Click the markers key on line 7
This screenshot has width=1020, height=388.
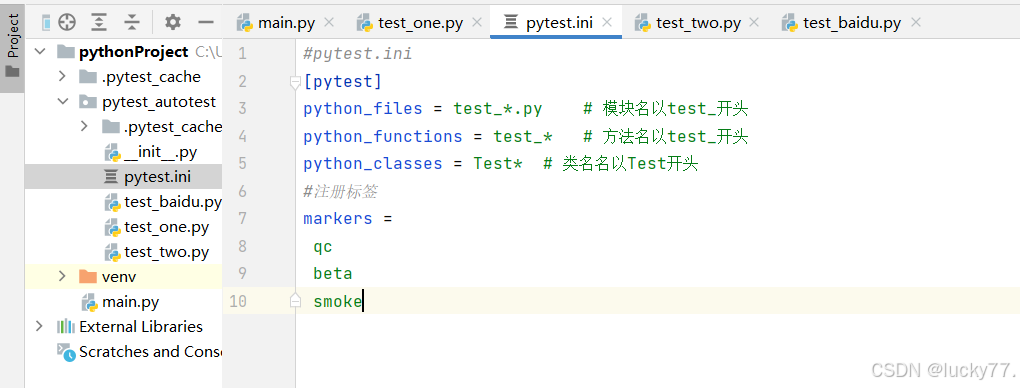point(338,218)
